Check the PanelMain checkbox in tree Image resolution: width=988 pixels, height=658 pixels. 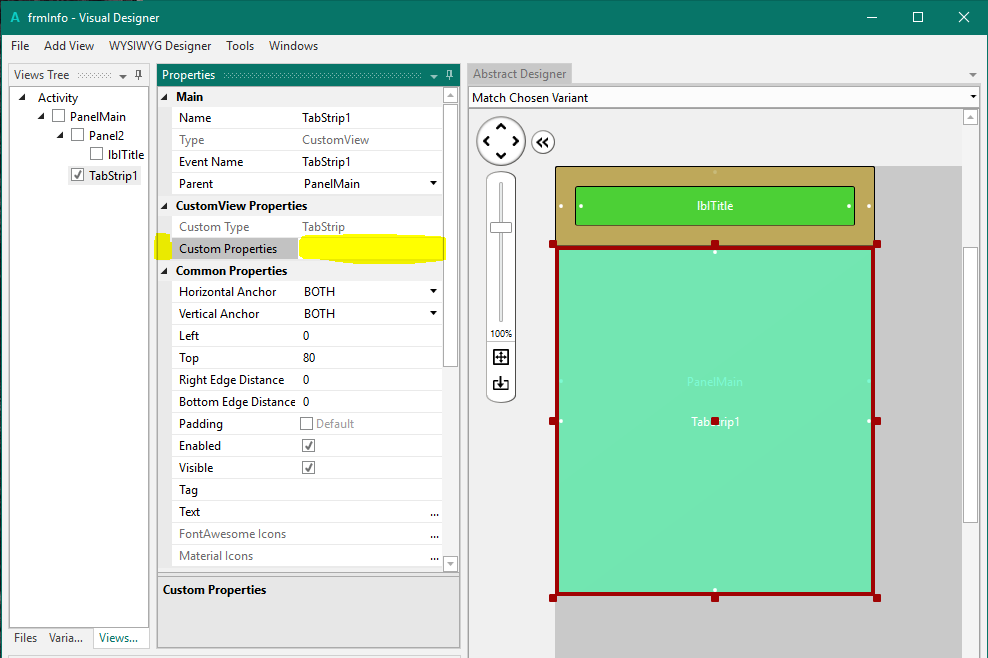pyautogui.click(x=58, y=117)
